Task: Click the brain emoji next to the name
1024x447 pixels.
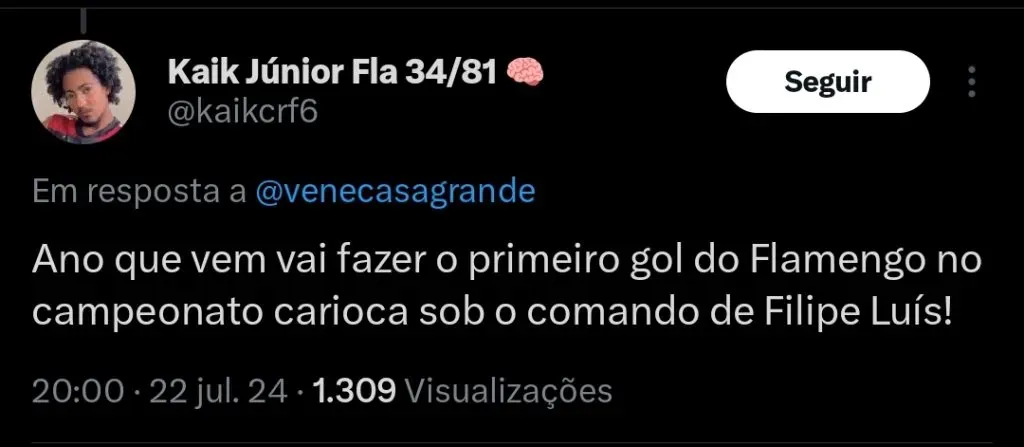Action: (525, 71)
